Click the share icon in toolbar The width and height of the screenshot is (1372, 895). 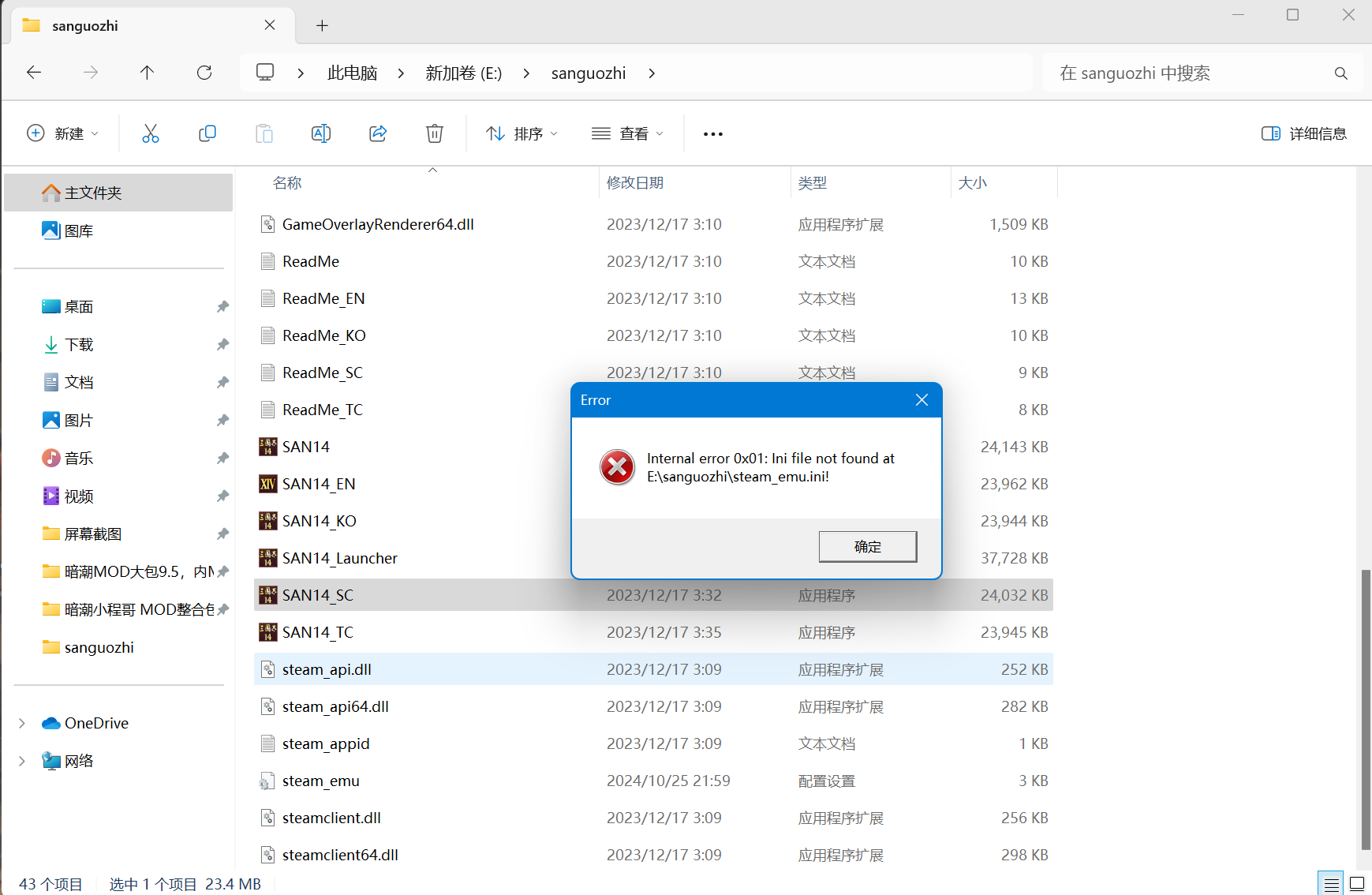(x=378, y=133)
